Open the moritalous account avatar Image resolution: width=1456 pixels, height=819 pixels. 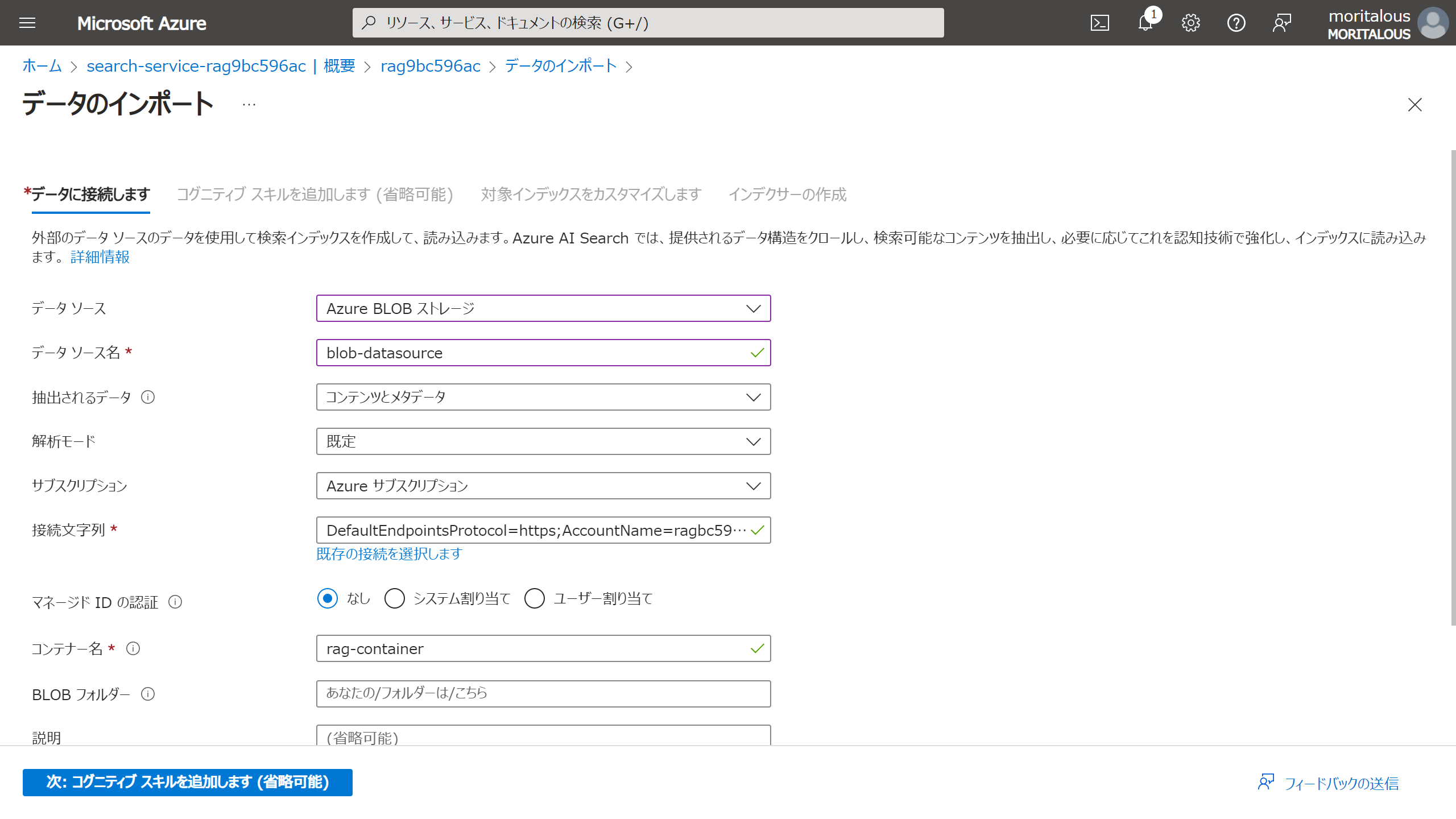(x=1434, y=23)
